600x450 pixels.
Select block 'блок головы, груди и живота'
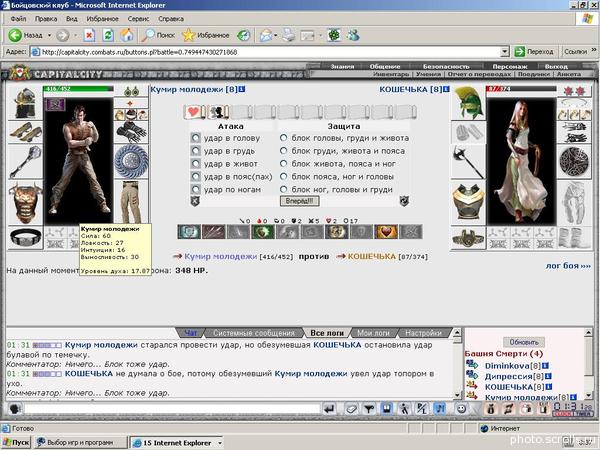(x=284, y=137)
